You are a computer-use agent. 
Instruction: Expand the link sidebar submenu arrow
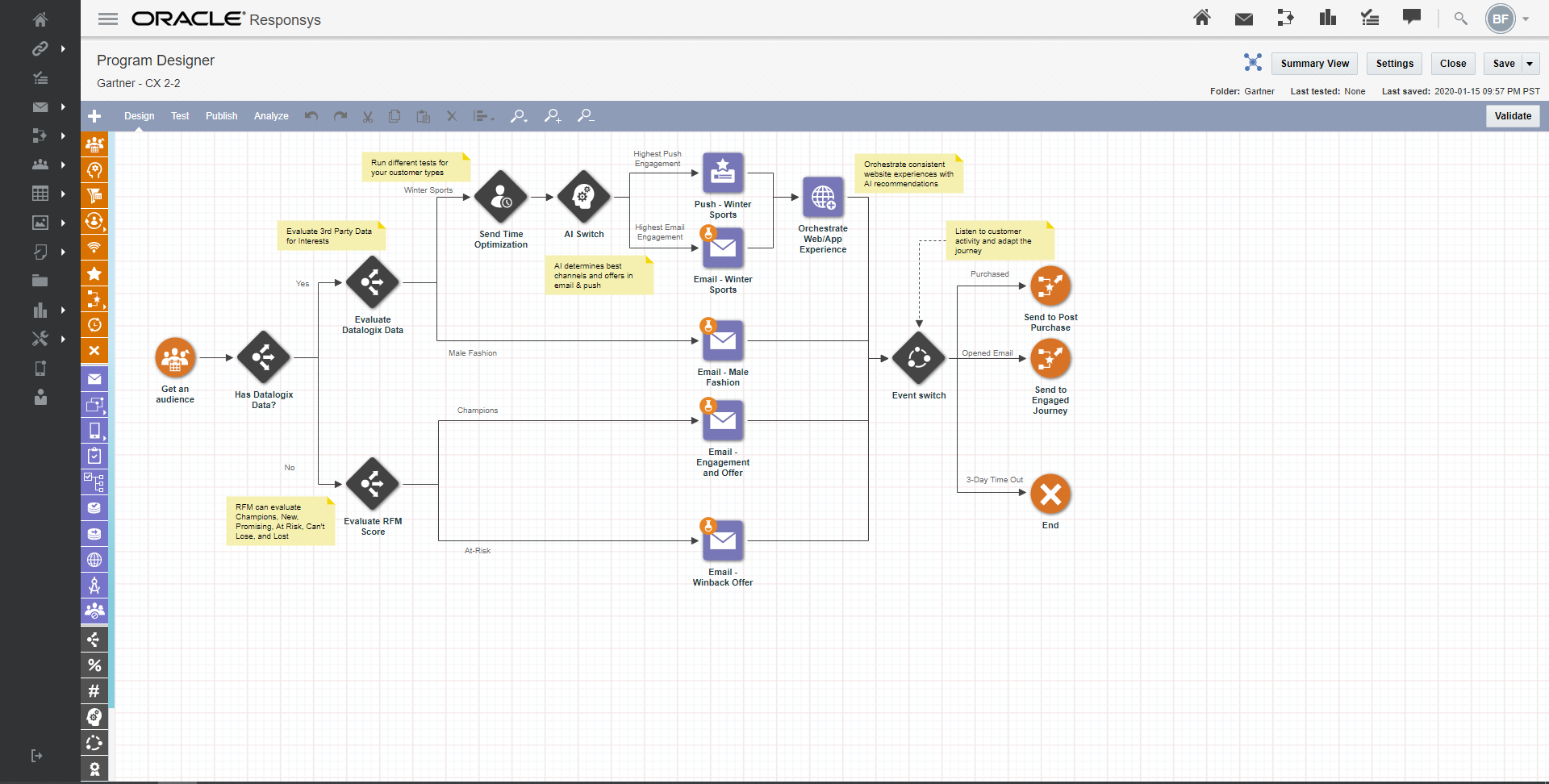(x=63, y=48)
